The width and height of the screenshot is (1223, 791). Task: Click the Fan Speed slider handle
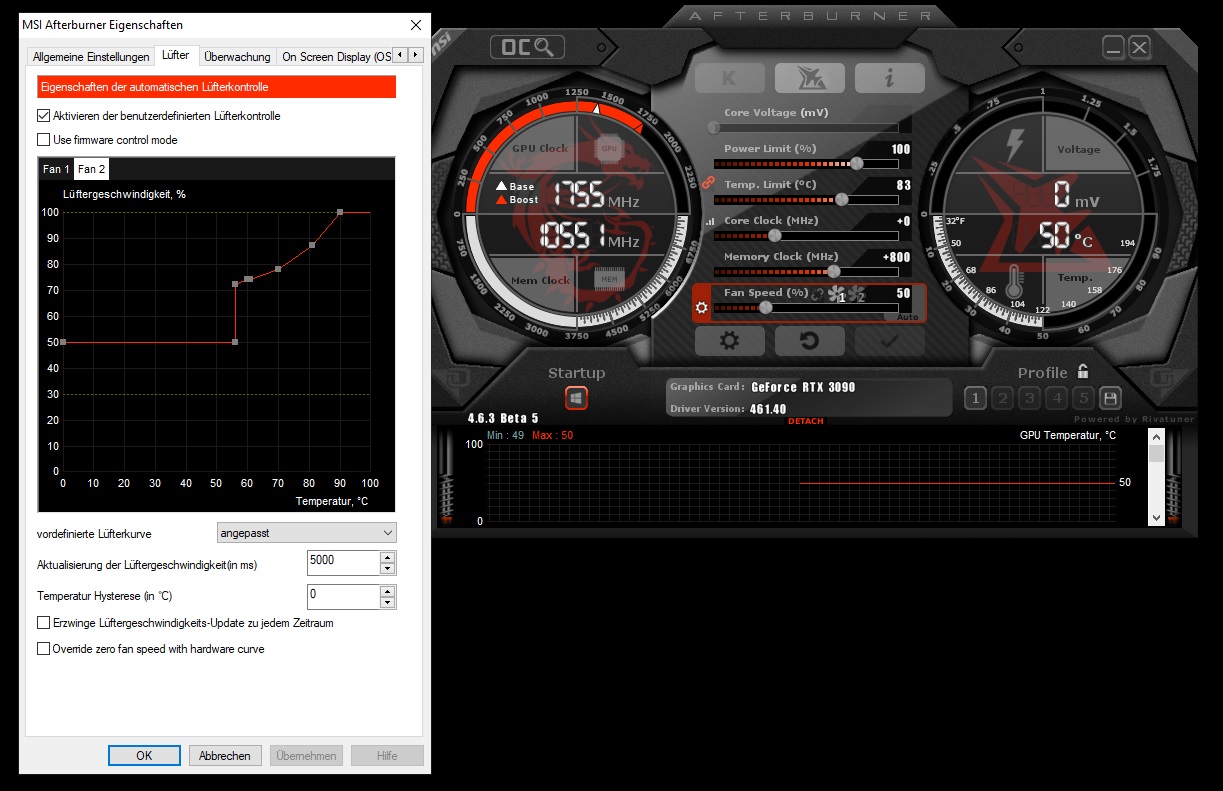pyautogui.click(x=765, y=308)
